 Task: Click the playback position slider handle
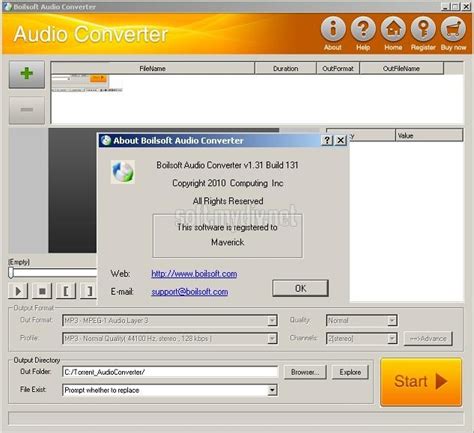coord(11,273)
